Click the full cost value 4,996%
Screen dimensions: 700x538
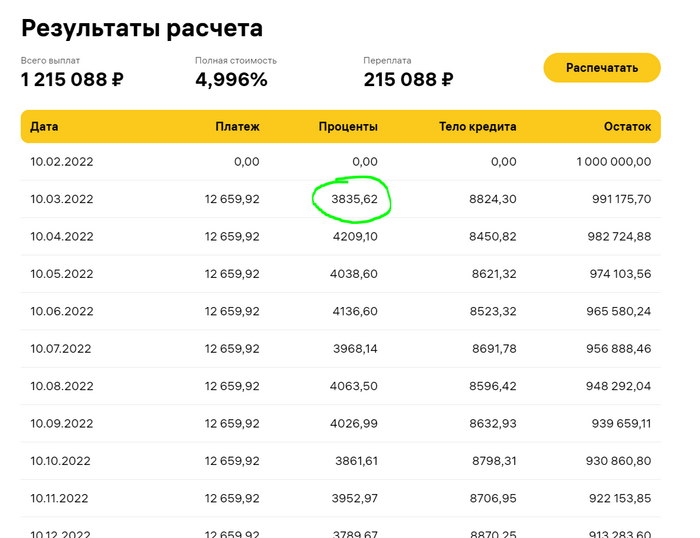tap(231, 80)
